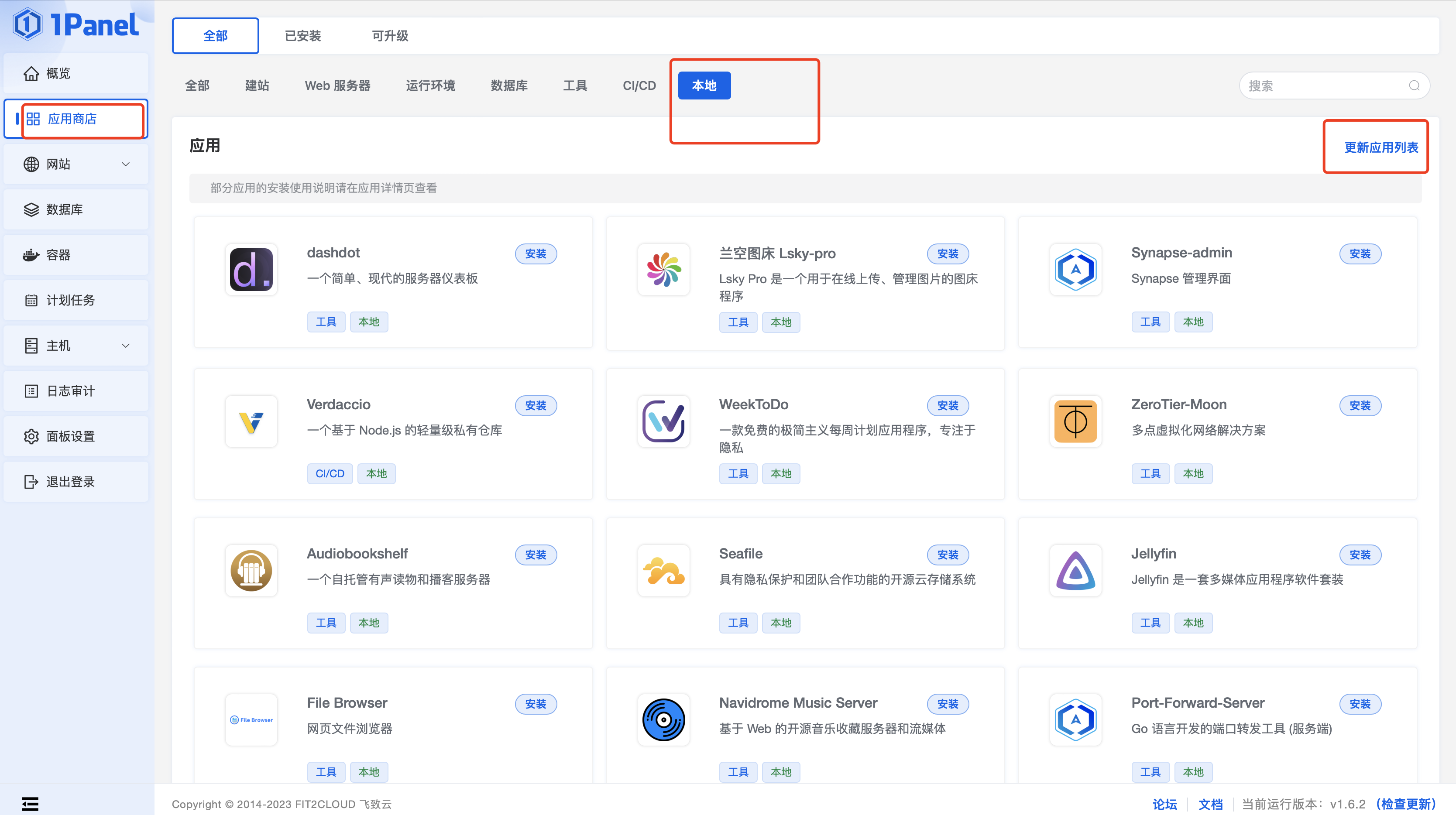Open the 可升级 tab
This screenshot has height=815, width=1456.
point(389,36)
